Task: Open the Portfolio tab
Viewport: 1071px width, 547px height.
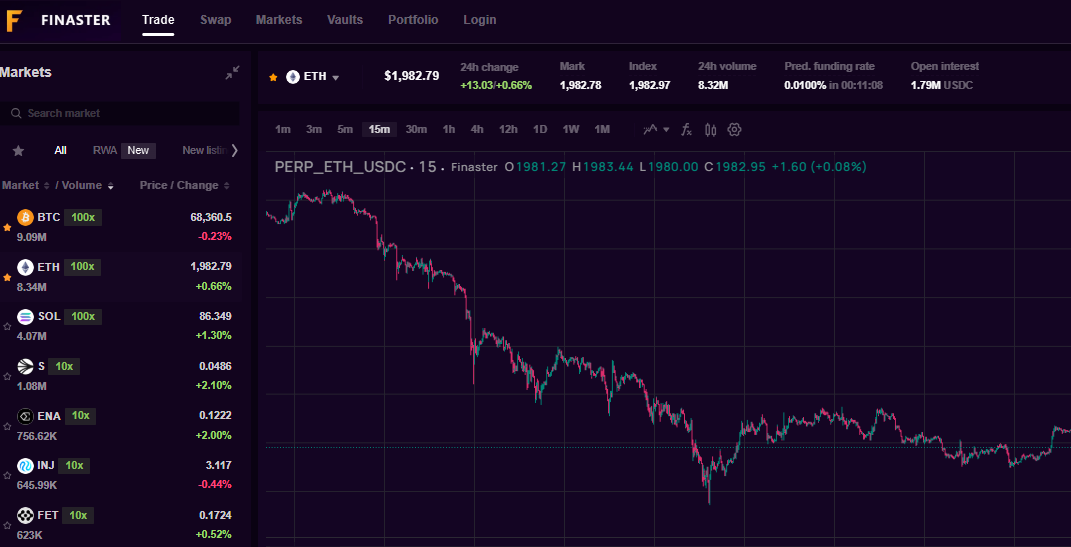Action: click(413, 20)
